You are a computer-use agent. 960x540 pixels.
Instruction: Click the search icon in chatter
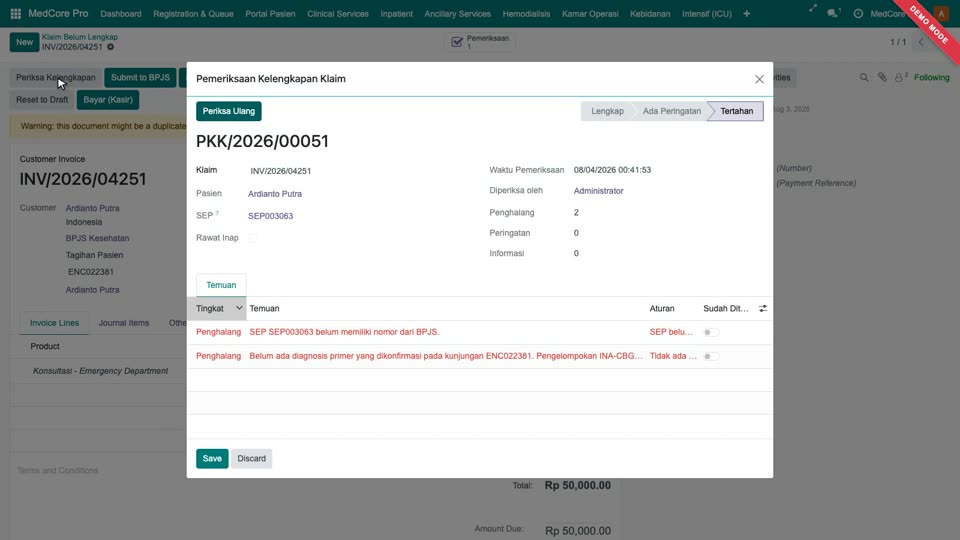point(864,78)
